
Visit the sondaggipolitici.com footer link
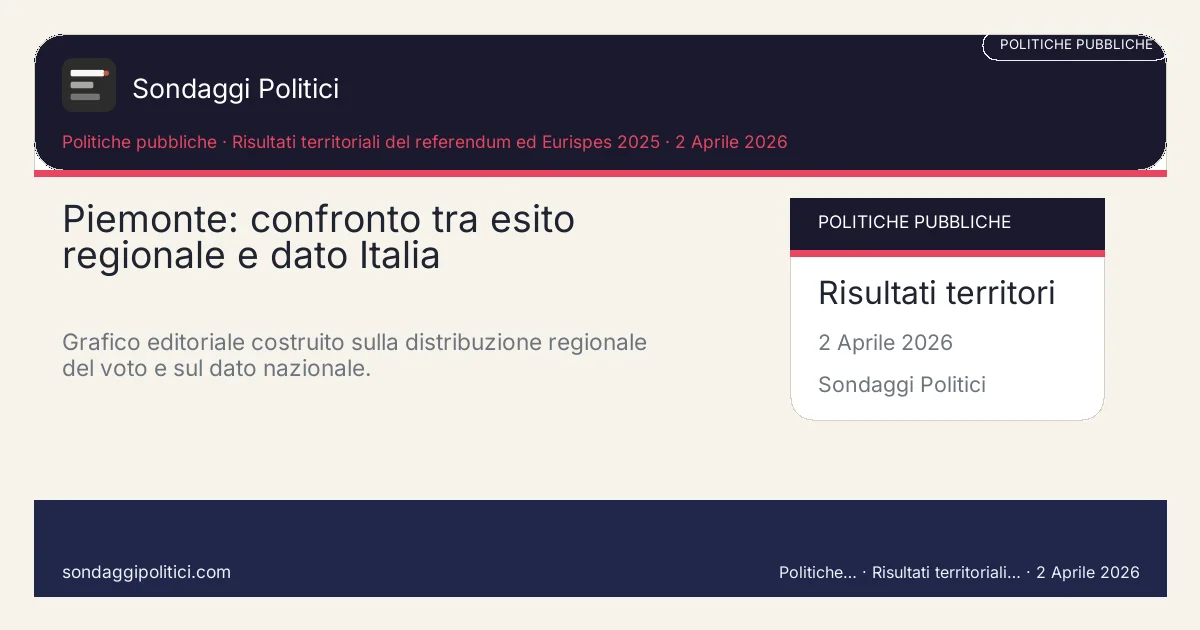click(x=146, y=572)
